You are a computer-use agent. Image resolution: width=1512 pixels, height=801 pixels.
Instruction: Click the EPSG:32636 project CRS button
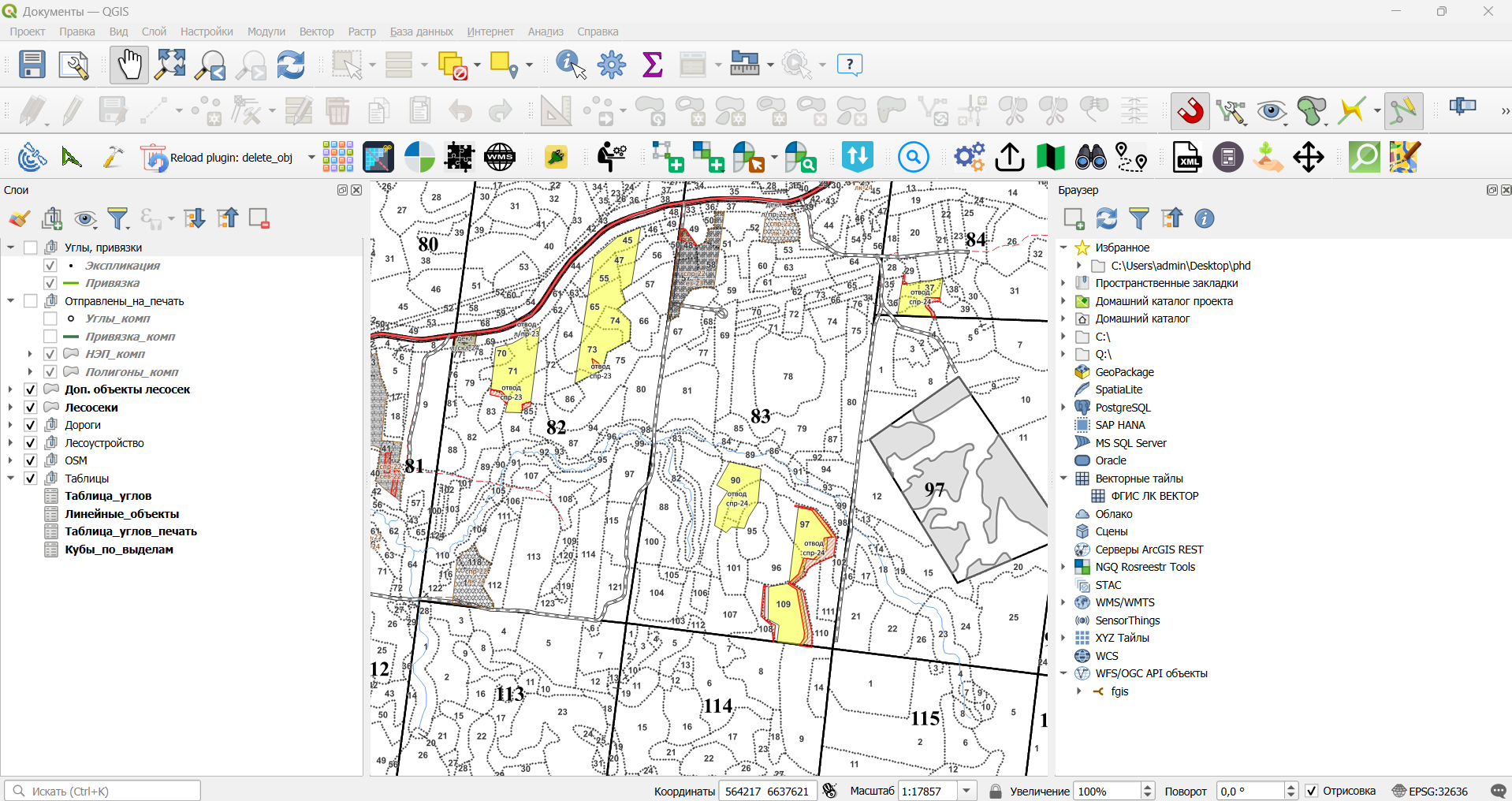coord(1430,791)
